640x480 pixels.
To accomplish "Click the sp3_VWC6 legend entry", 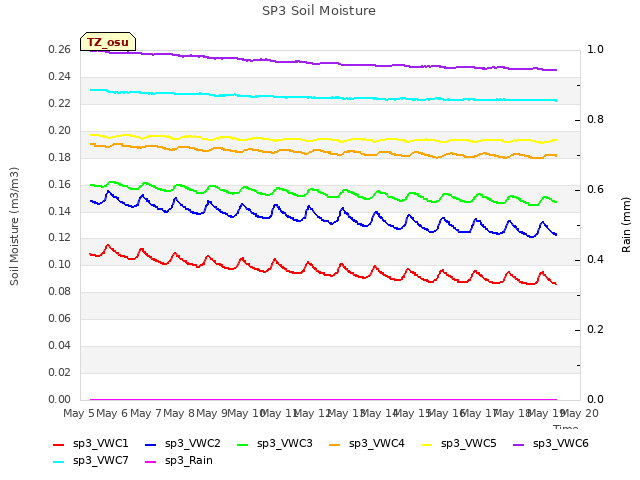I will point(551,443).
